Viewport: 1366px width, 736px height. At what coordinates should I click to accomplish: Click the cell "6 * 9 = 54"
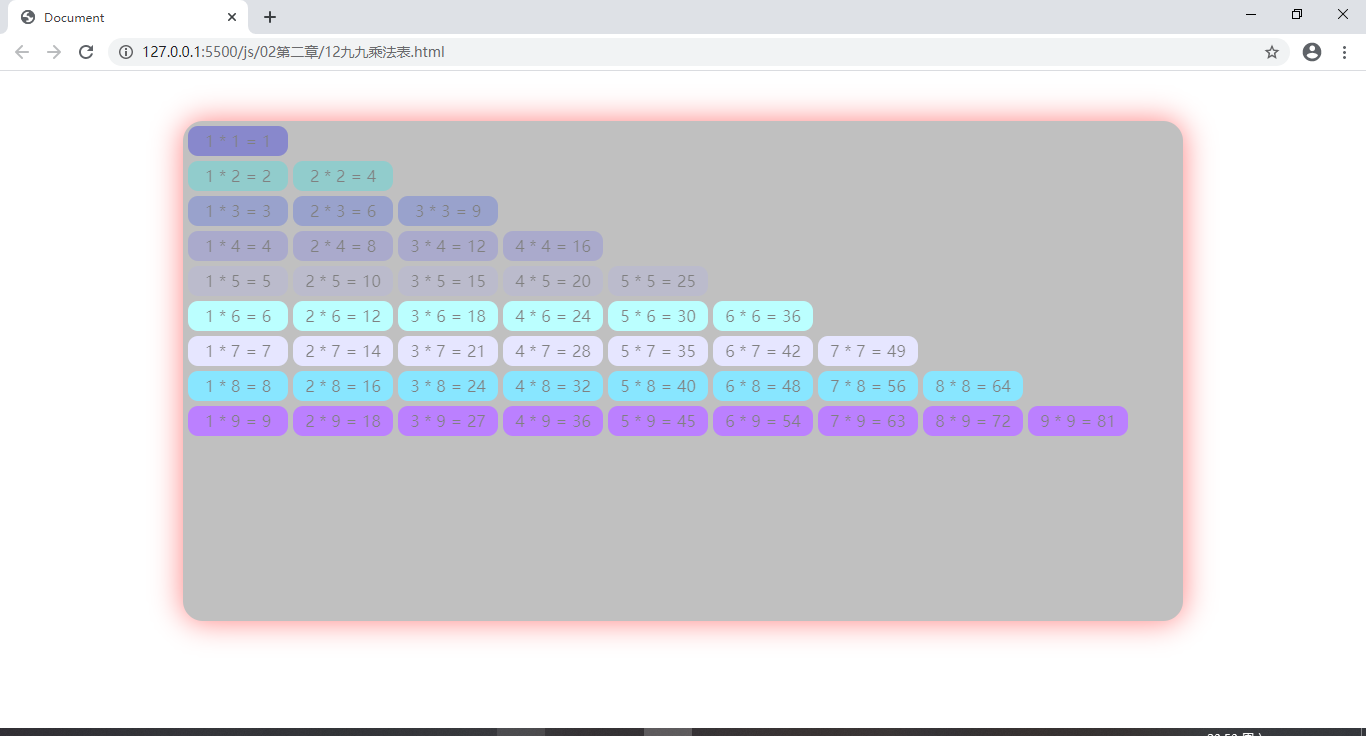point(763,421)
